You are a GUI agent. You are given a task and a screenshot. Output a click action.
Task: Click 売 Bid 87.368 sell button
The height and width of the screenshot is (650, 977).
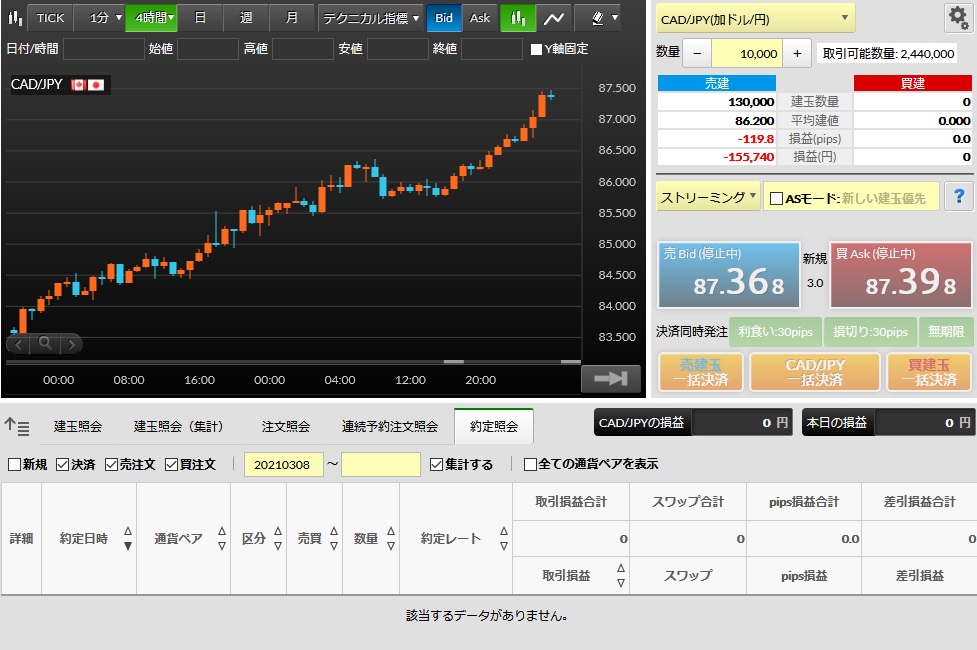click(729, 275)
